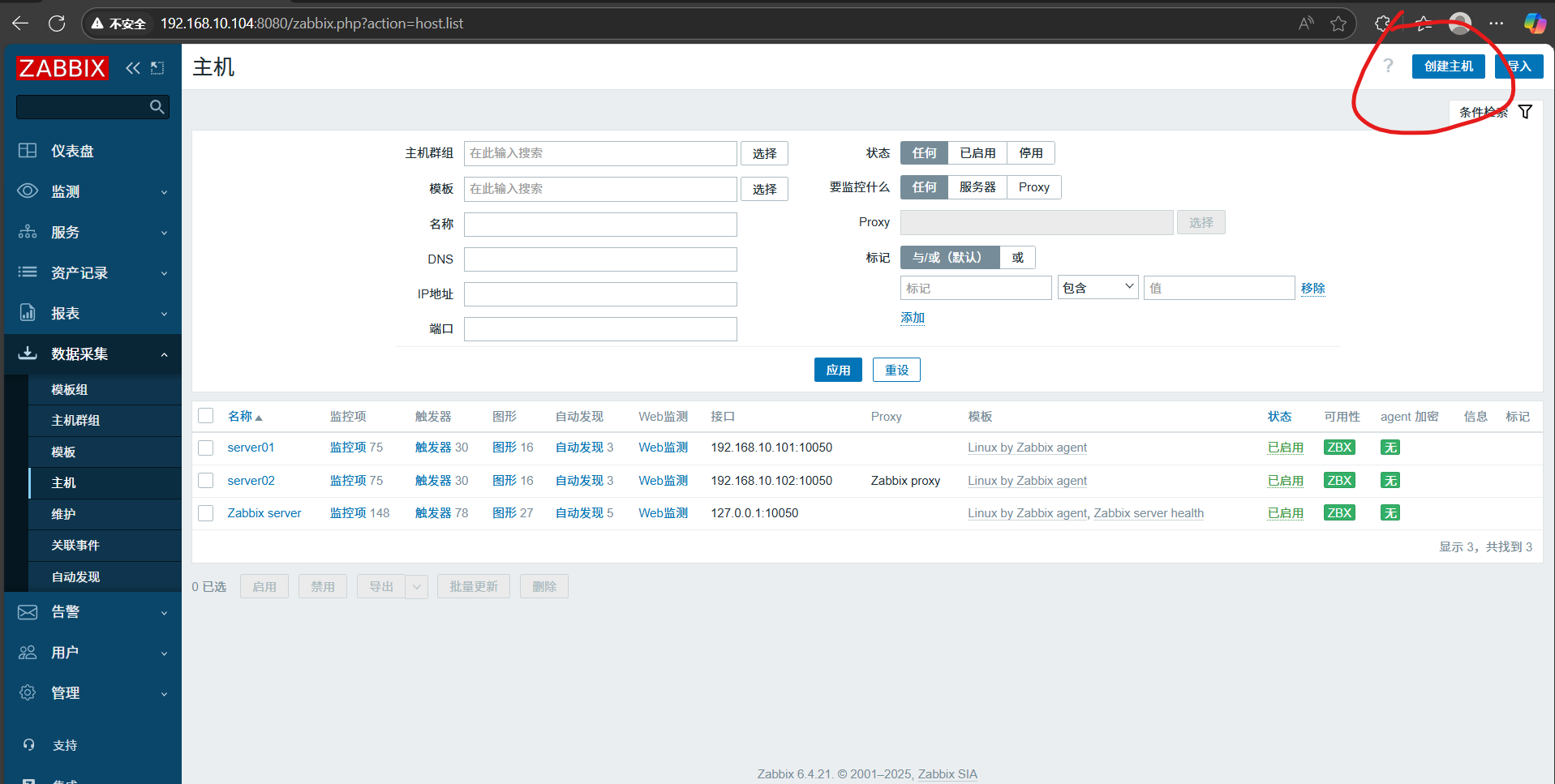The height and width of the screenshot is (784, 1555).
Task: Check the Zabbix server row checkbox
Action: pos(206,513)
